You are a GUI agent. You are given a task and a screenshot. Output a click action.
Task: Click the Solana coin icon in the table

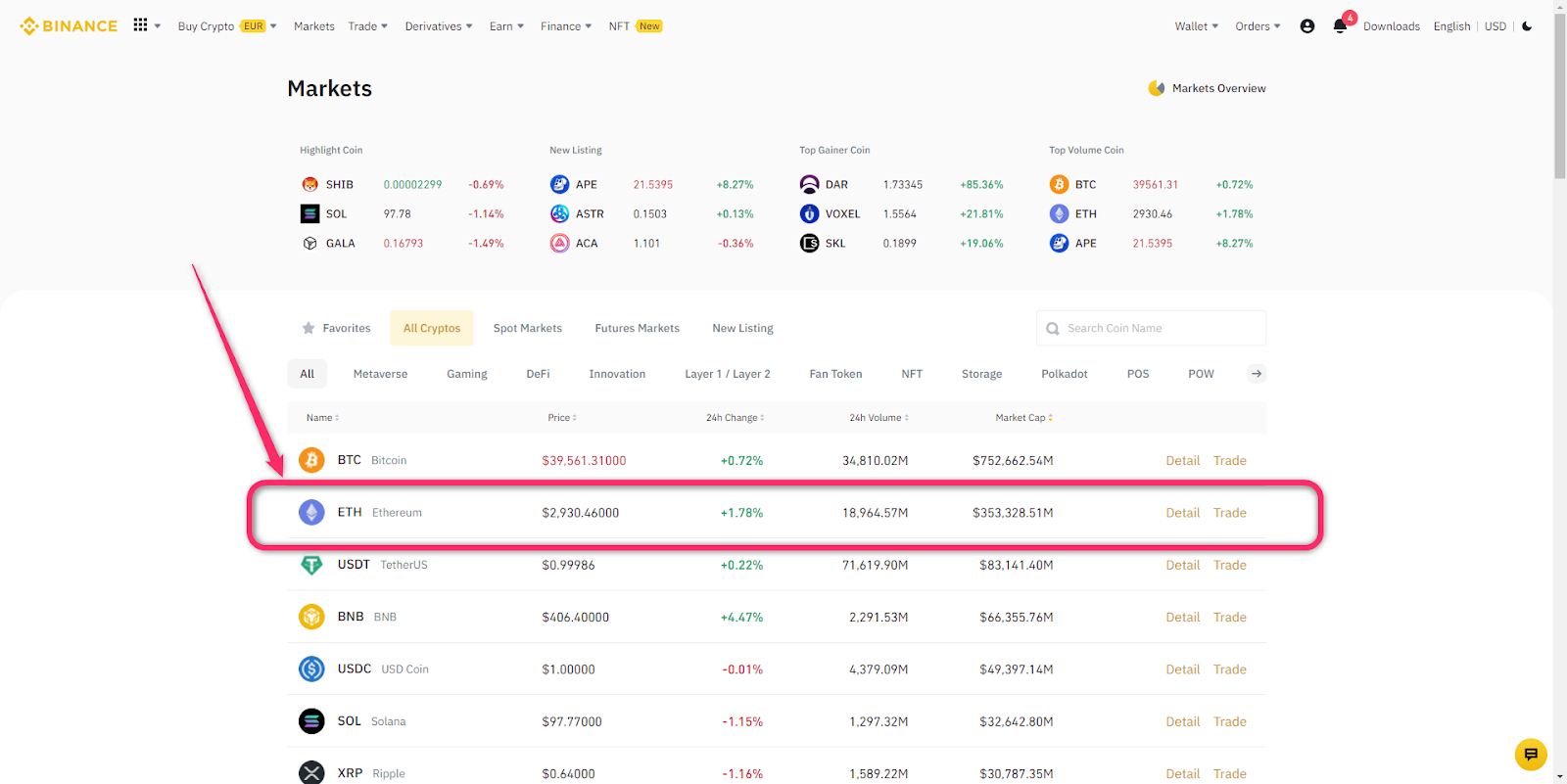click(311, 721)
